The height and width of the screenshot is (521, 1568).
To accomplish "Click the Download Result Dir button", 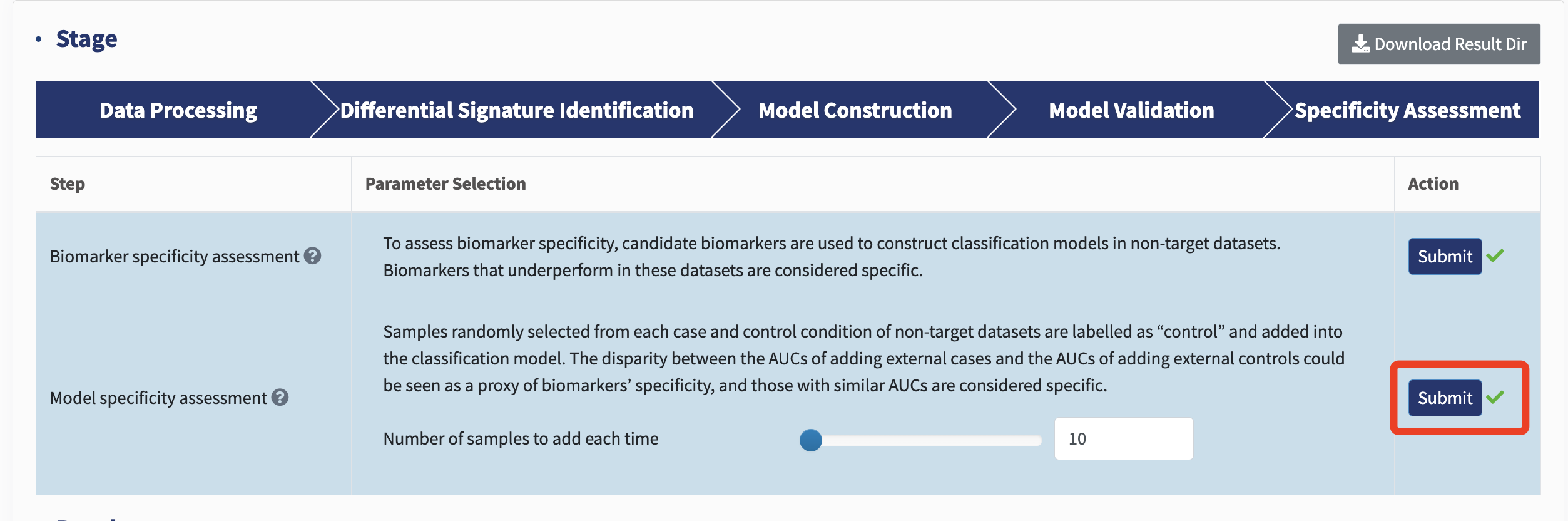I will (1439, 44).
